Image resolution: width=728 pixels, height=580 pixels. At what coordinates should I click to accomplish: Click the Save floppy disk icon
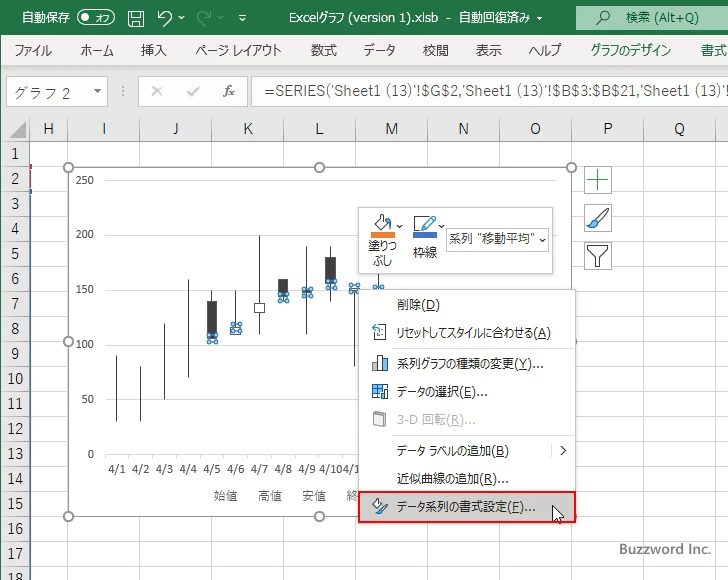[x=136, y=18]
